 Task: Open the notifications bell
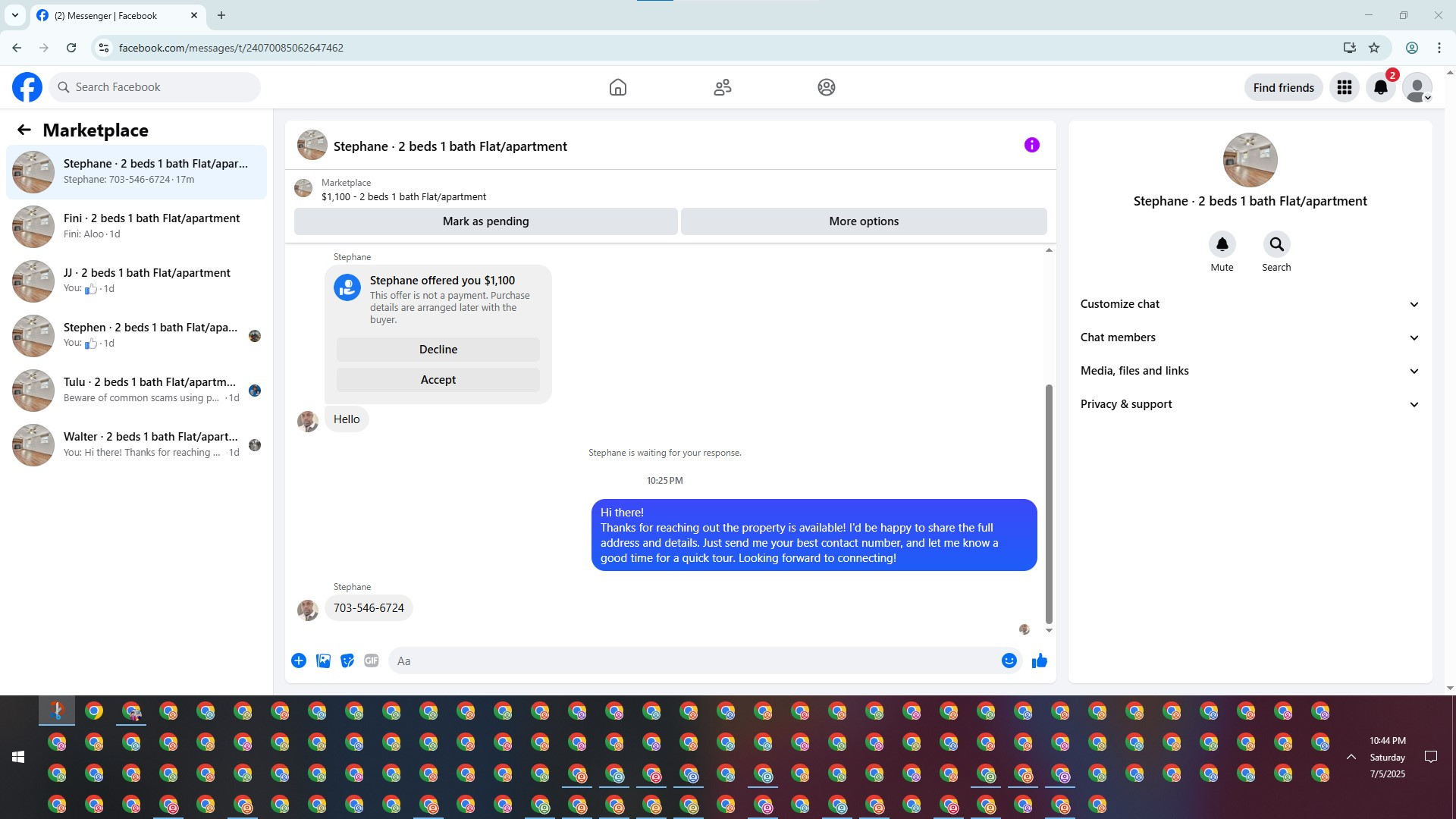pyautogui.click(x=1380, y=87)
